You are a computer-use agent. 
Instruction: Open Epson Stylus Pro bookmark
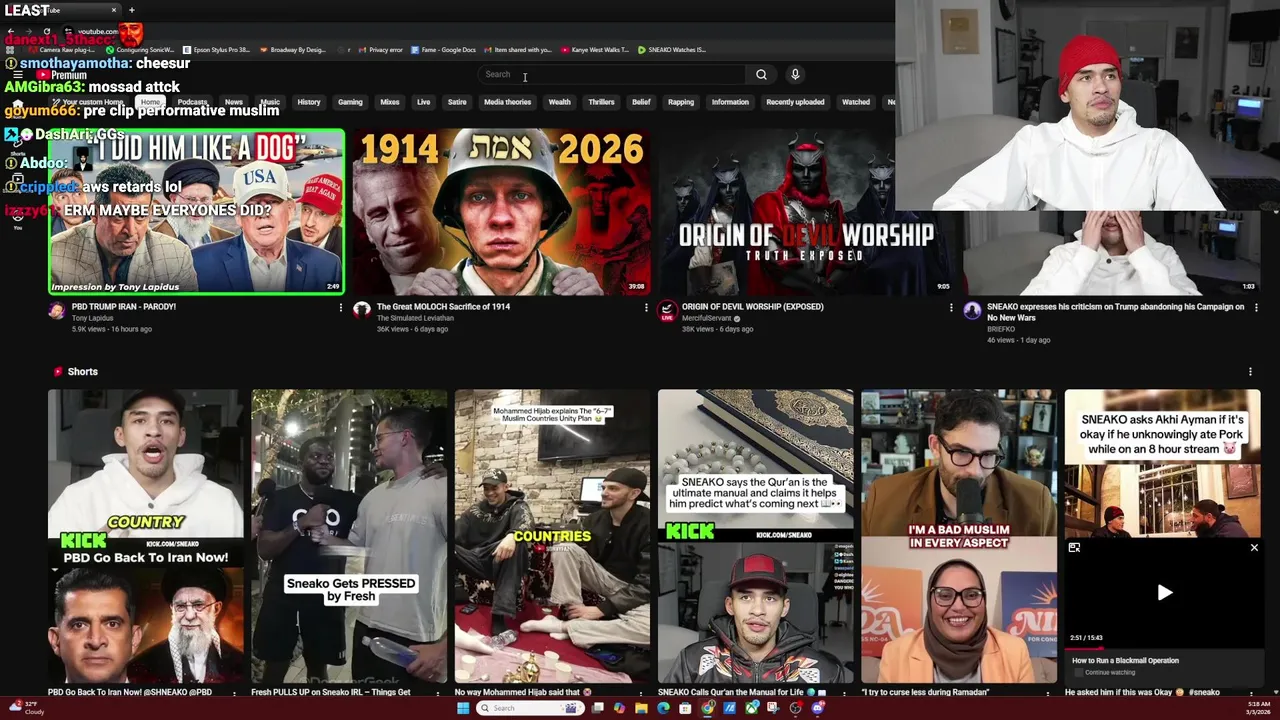coord(216,49)
